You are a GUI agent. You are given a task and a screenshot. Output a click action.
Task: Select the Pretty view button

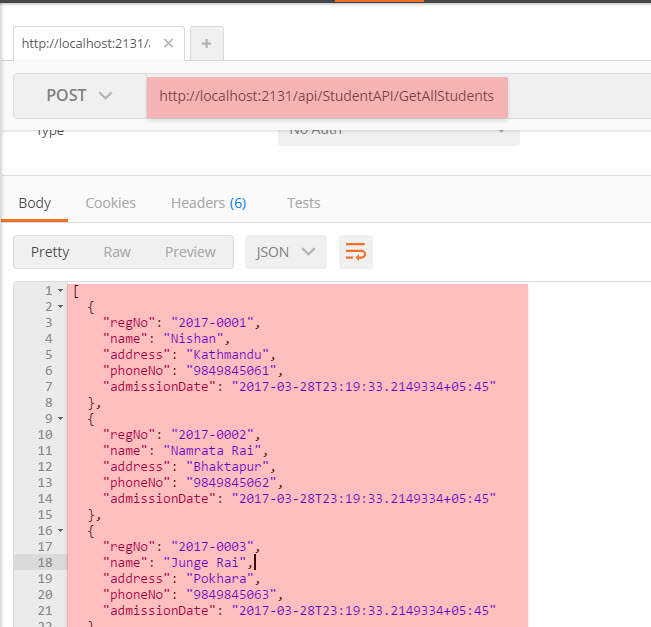(50, 252)
